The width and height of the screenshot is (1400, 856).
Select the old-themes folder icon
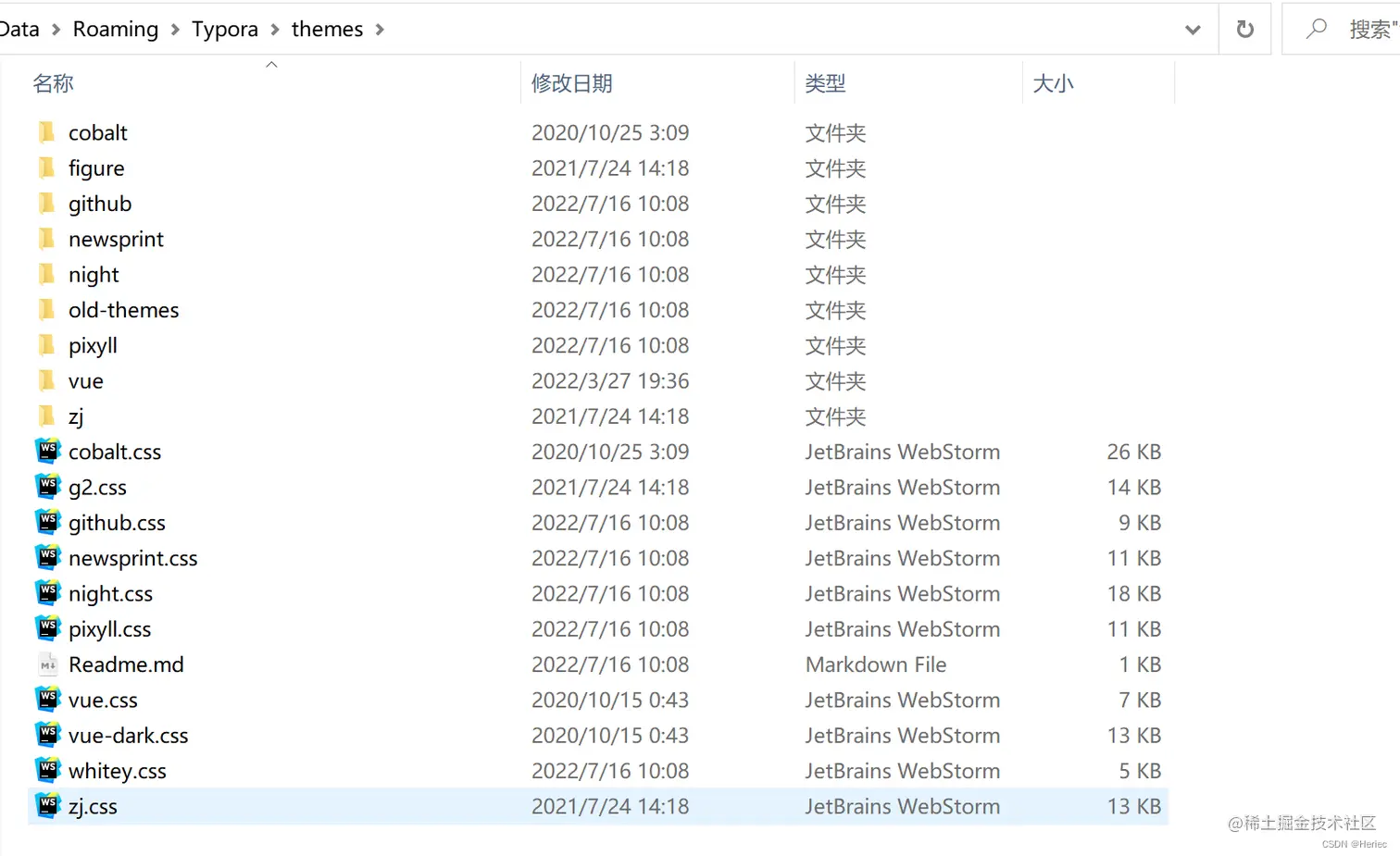click(47, 310)
